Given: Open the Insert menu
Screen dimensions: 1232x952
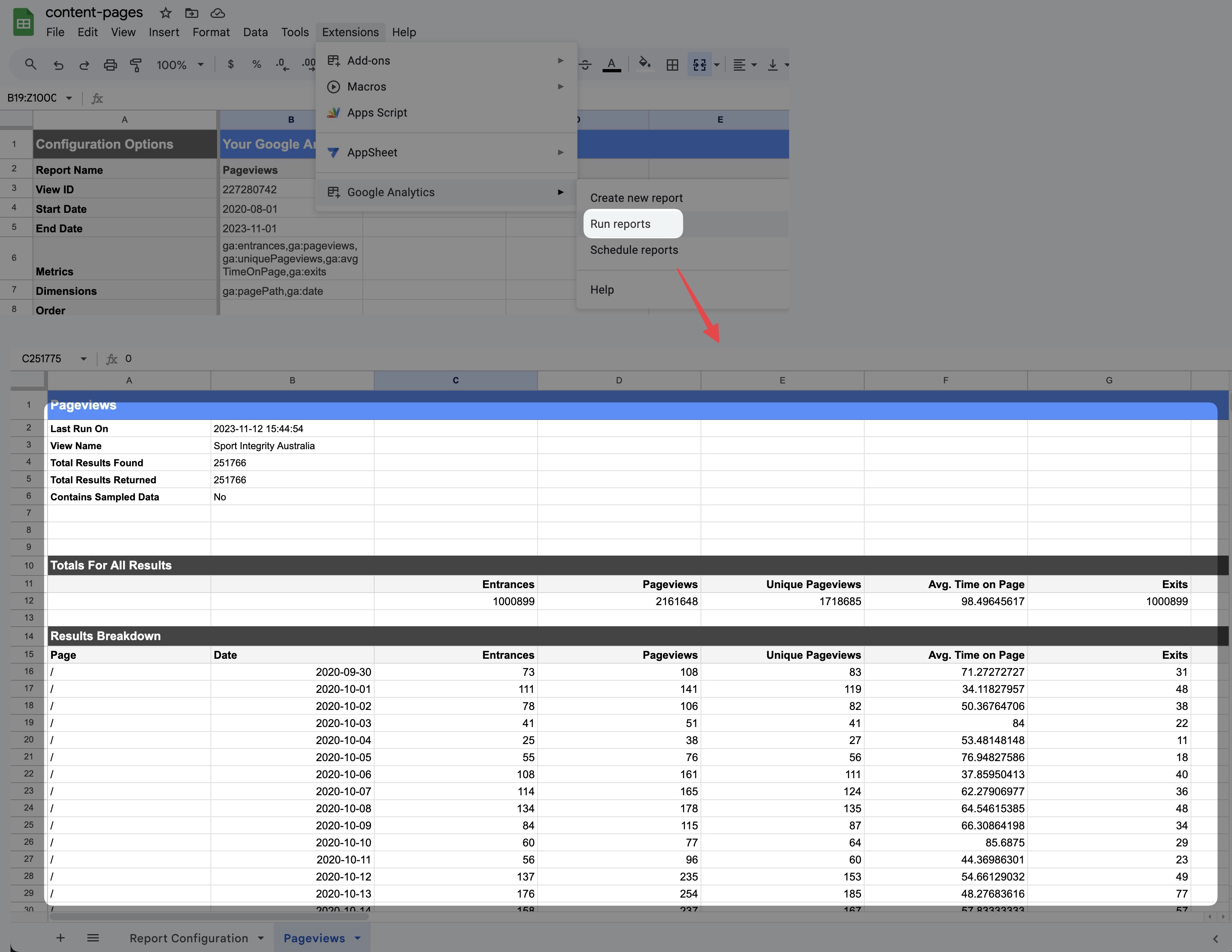Looking at the screenshot, I should 164,32.
